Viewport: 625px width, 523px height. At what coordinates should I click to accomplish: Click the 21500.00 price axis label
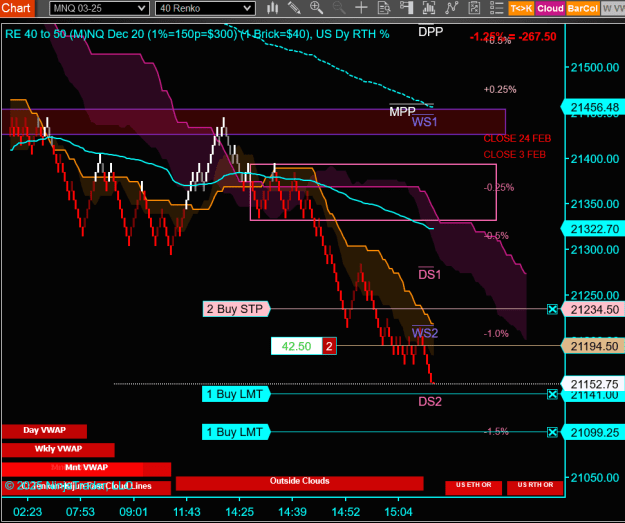point(595,67)
